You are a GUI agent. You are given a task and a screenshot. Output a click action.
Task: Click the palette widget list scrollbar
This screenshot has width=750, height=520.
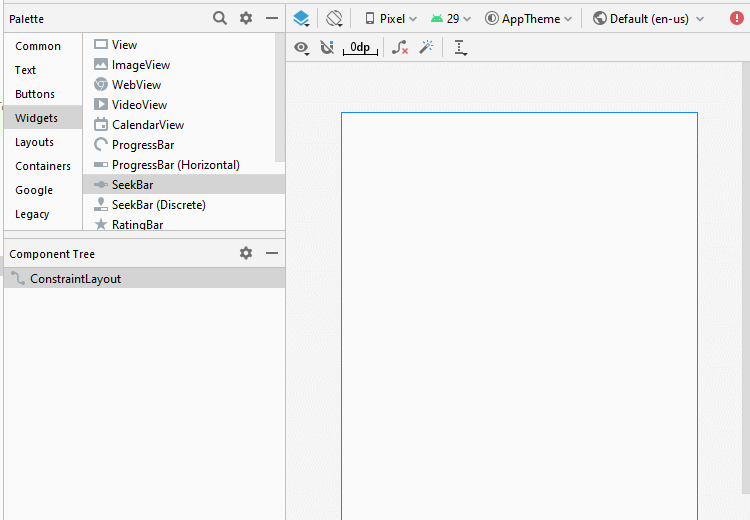tap(280, 98)
